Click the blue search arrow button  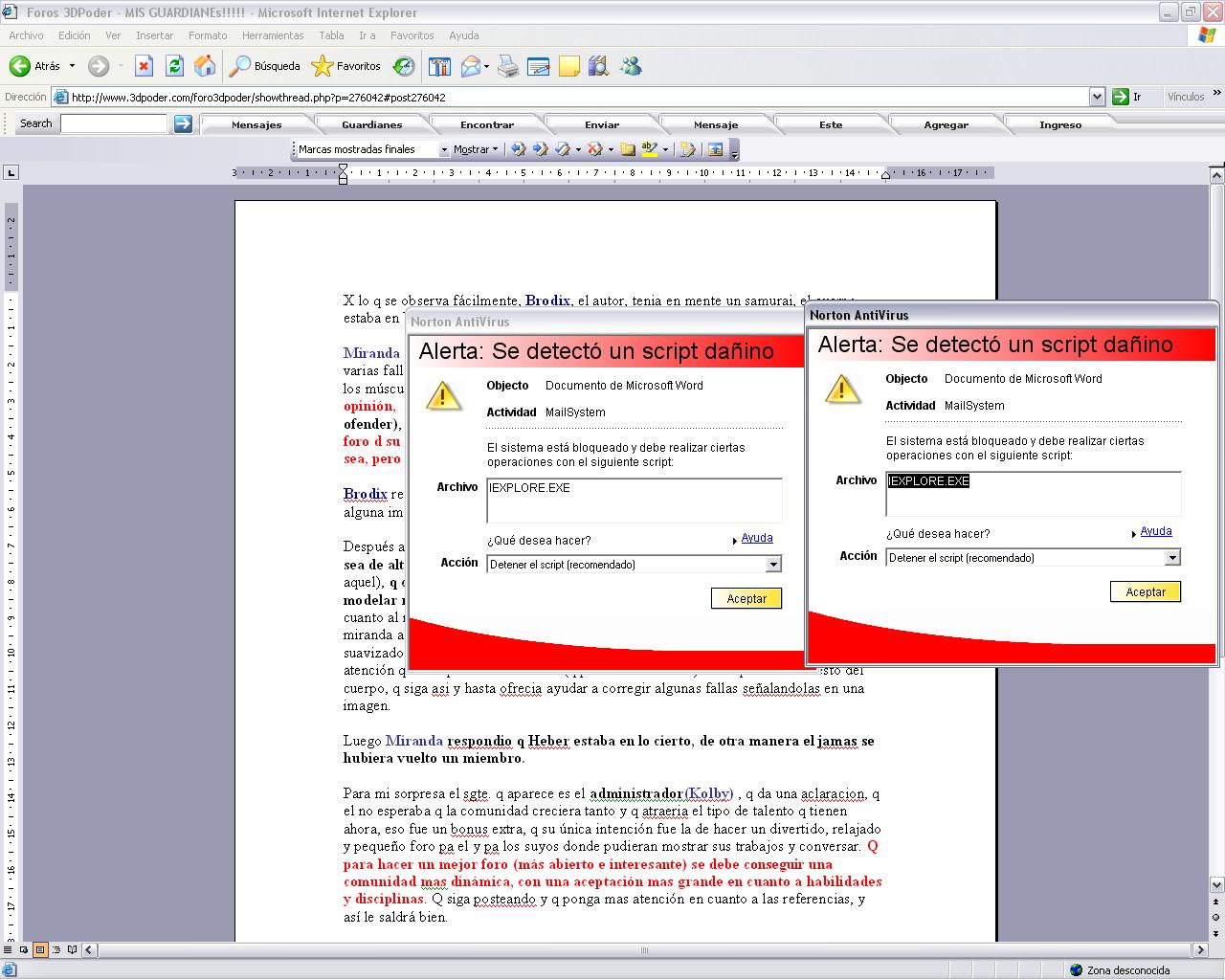183,123
